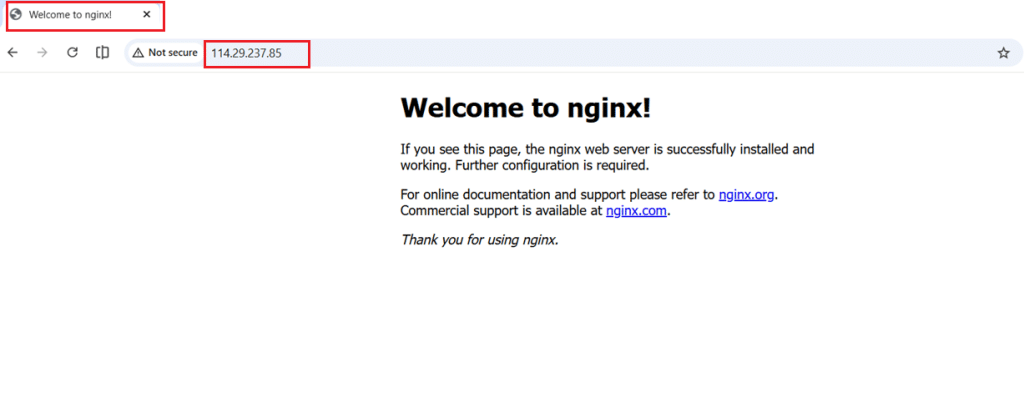Open the nginx.com link

637,211
